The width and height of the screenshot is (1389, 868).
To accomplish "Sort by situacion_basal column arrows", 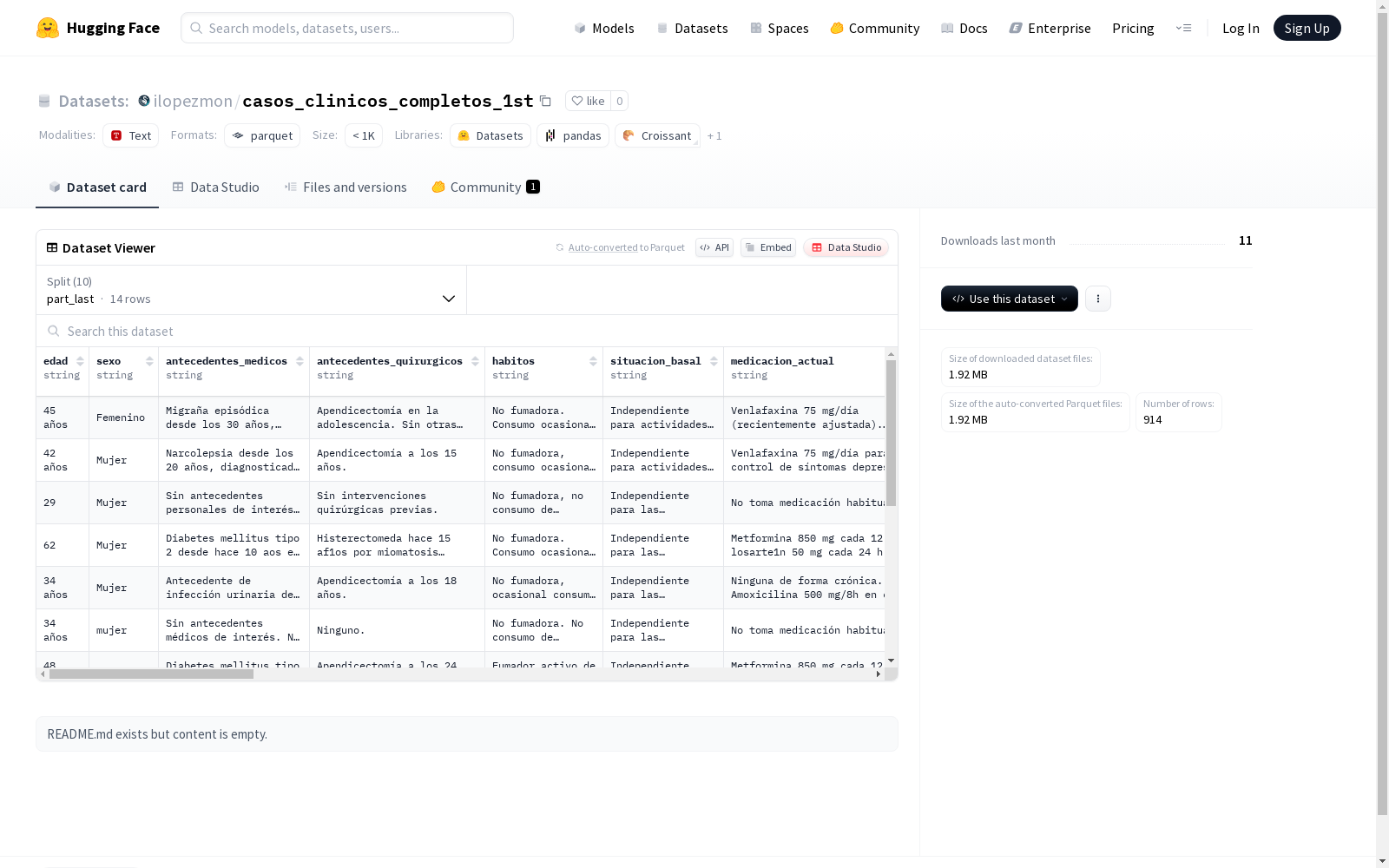I will [714, 361].
